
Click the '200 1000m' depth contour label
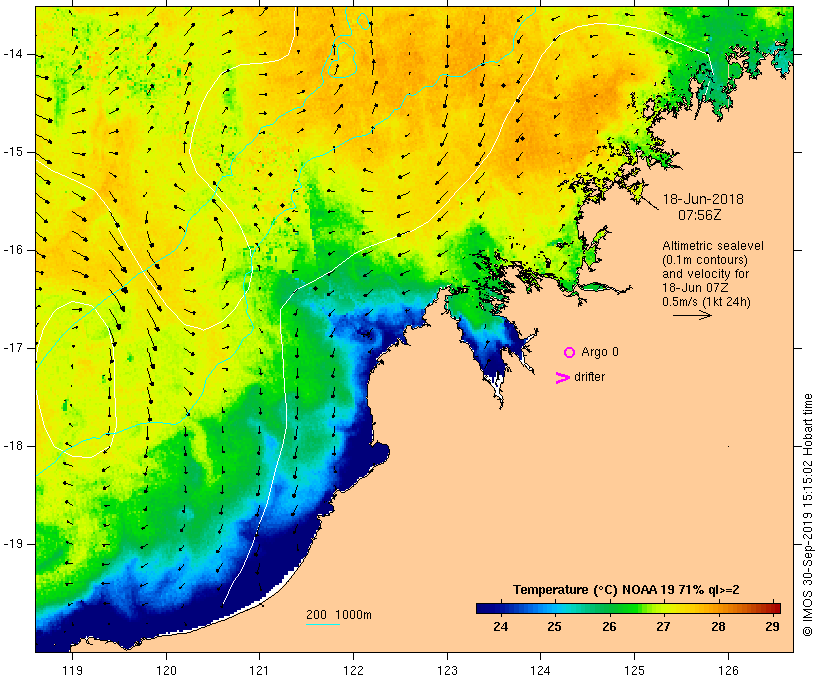339,615
